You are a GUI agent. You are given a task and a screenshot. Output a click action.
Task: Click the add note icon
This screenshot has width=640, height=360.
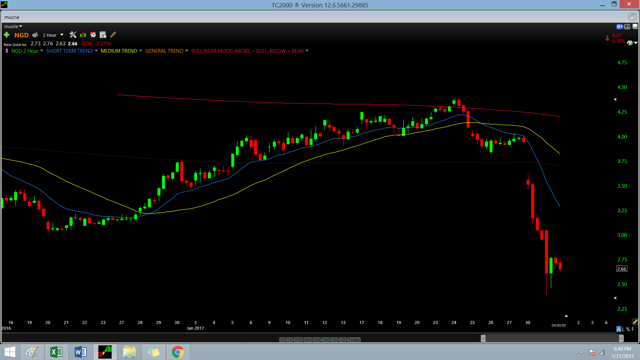click(x=103, y=35)
